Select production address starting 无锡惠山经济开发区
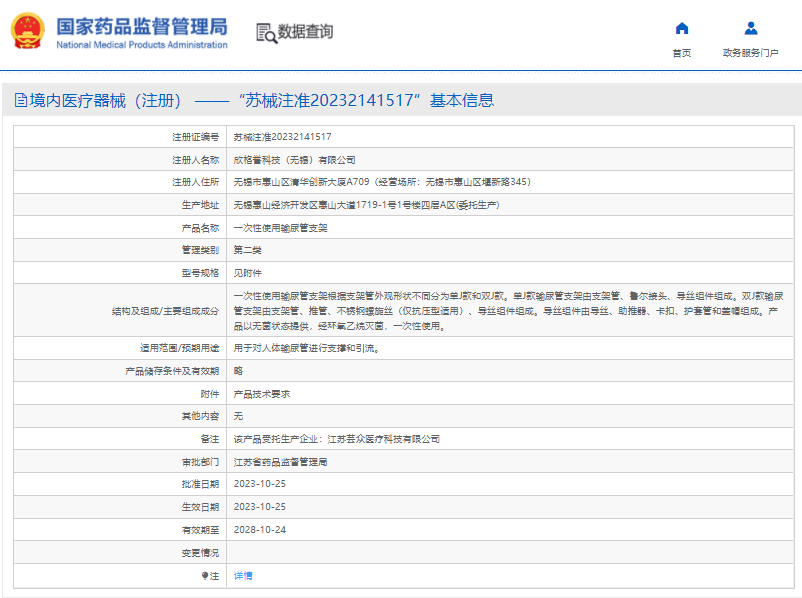 pyautogui.click(x=366, y=205)
